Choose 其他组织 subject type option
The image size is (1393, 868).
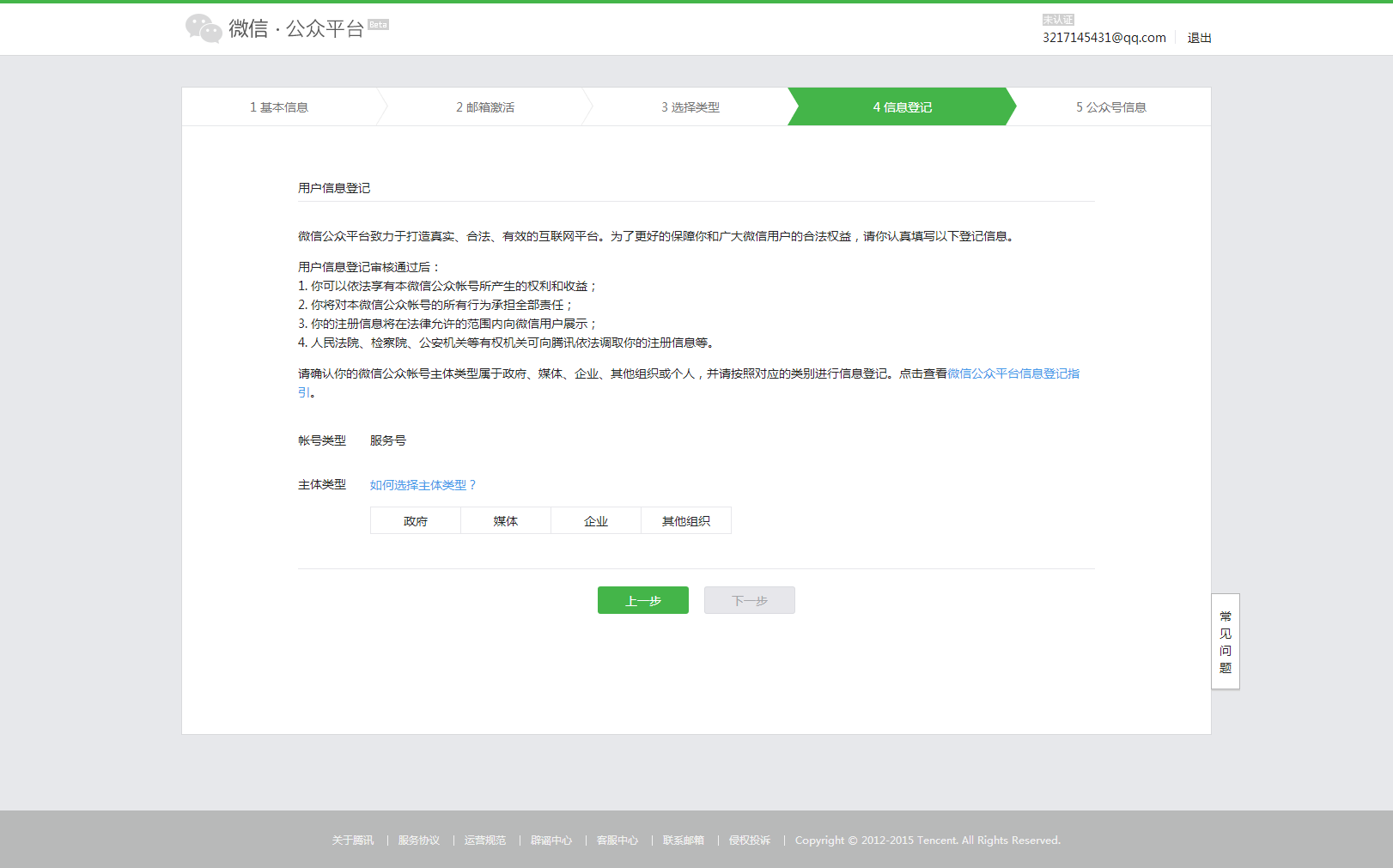coord(686,521)
